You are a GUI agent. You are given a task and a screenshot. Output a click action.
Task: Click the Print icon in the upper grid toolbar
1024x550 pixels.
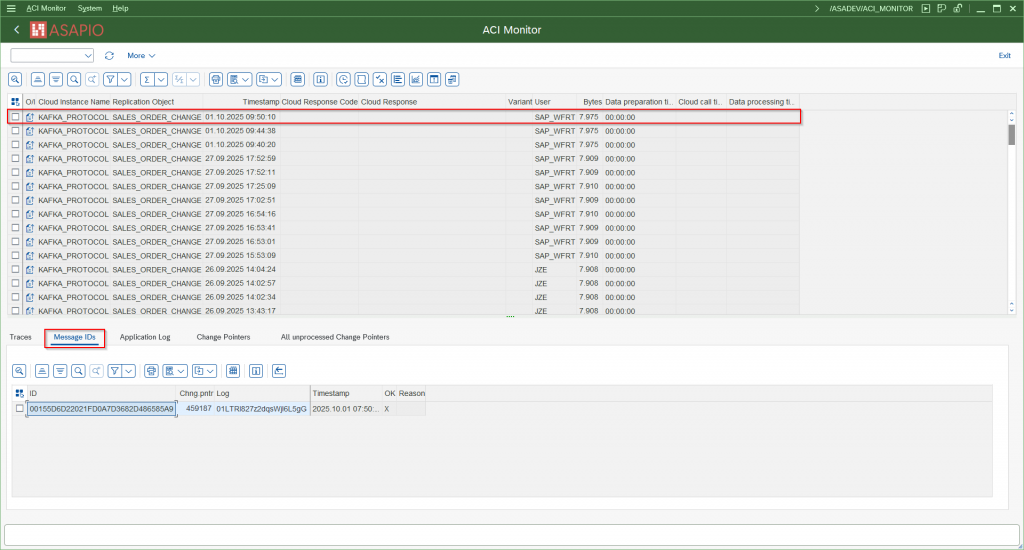(x=216, y=79)
